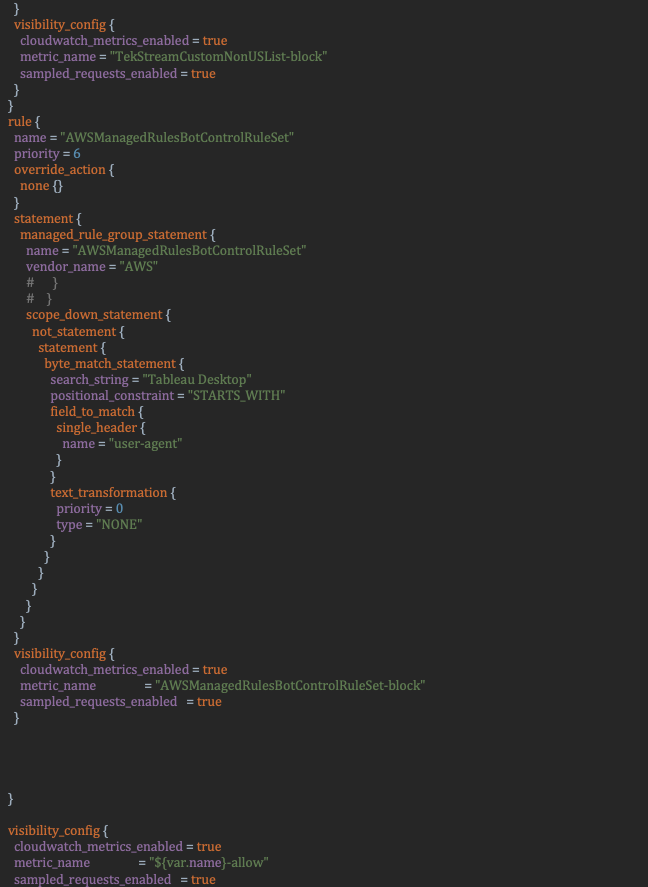The height and width of the screenshot is (887, 648).
Task: Click the byte_match_statement keyword
Action: [x=110, y=364]
